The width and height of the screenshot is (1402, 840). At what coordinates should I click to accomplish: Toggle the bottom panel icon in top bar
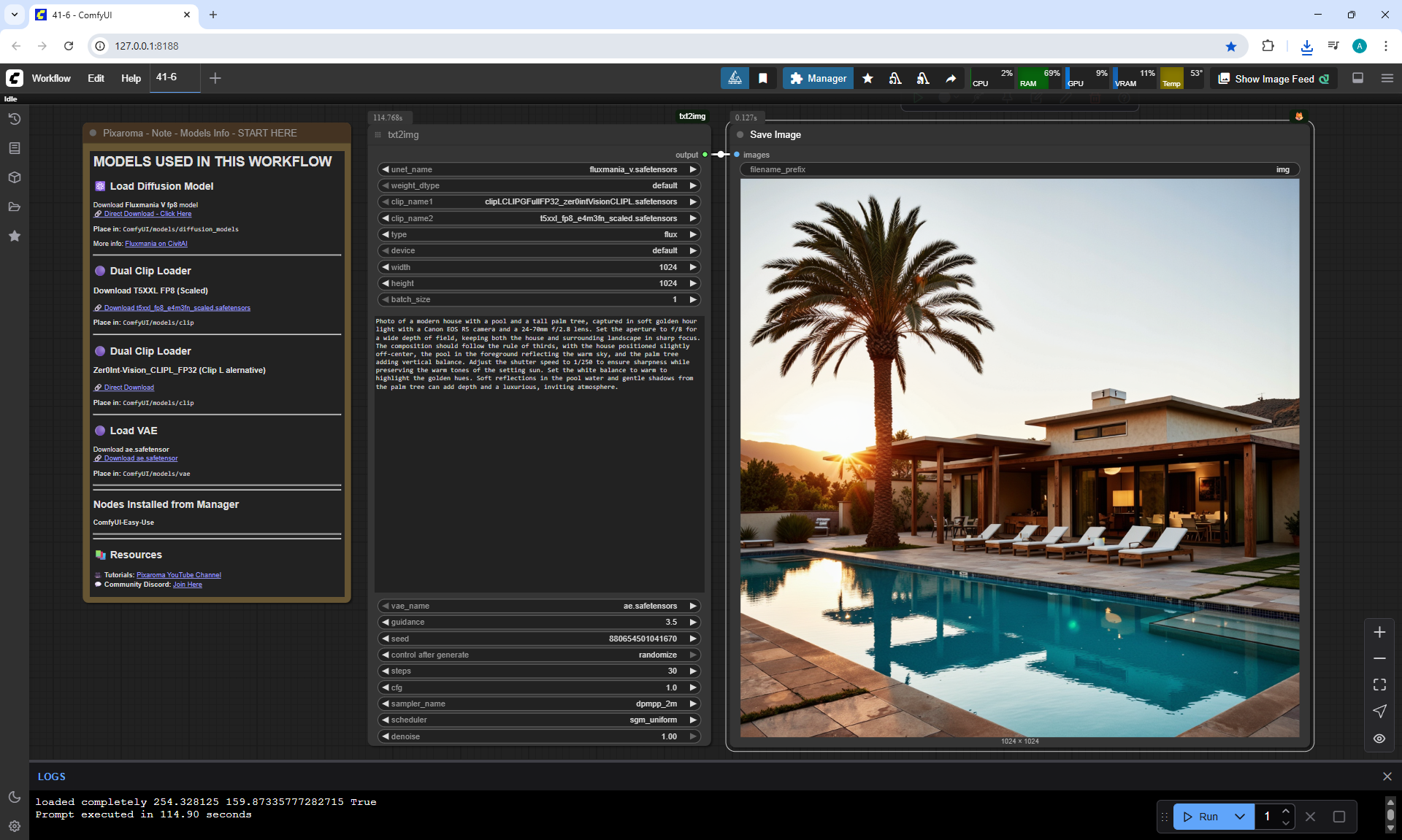coord(1357,78)
